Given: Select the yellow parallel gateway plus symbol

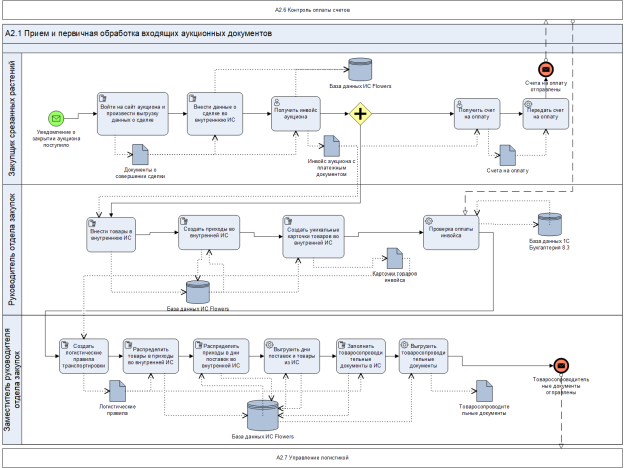Looking at the screenshot, I should [361, 114].
